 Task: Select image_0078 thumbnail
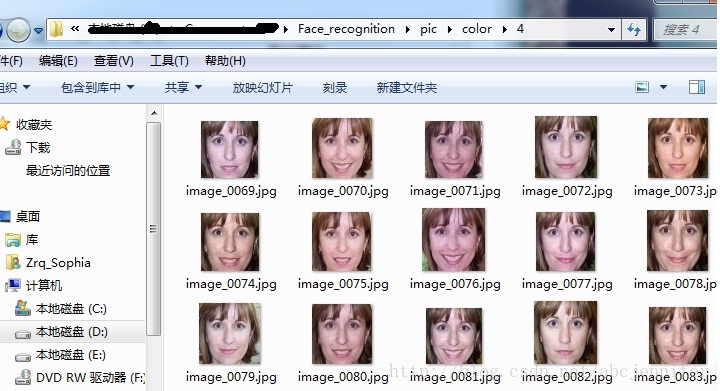click(x=678, y=240)
